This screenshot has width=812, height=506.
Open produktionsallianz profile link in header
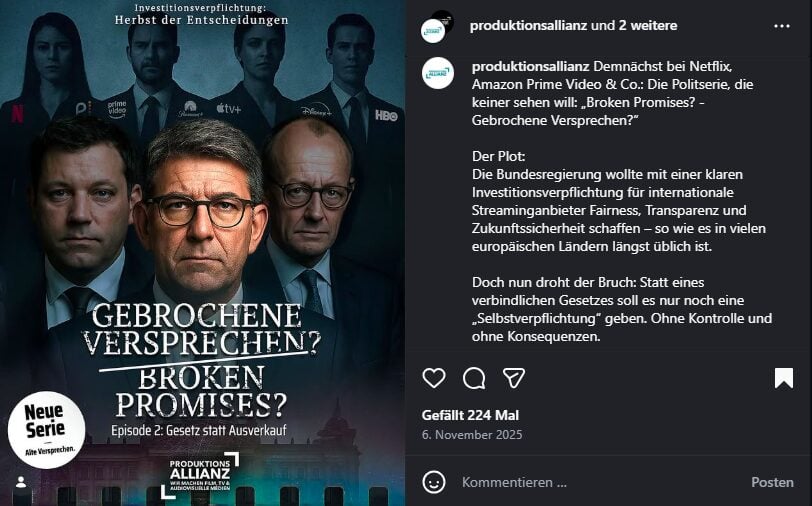coord(528,25)
